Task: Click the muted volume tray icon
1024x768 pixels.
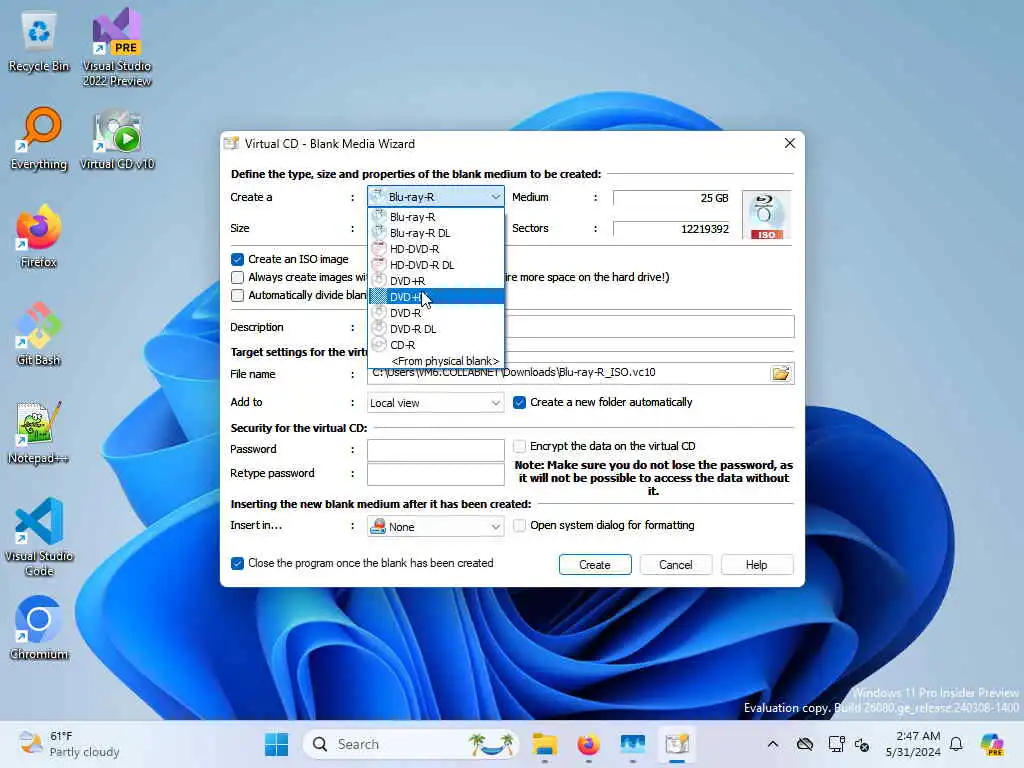Action: 862,744
